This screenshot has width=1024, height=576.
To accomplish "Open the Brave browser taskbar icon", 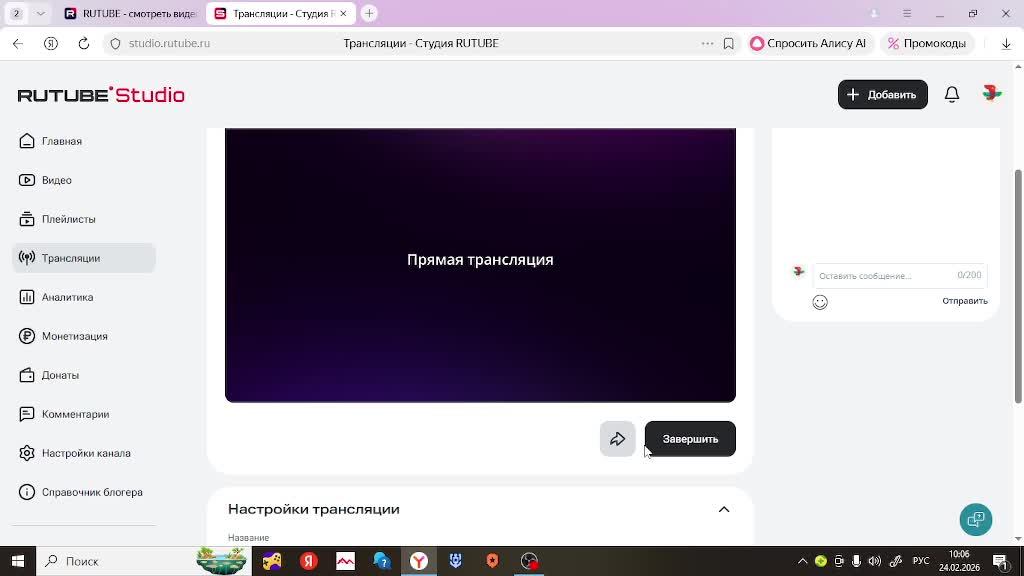I will click(x=492, y=561).
